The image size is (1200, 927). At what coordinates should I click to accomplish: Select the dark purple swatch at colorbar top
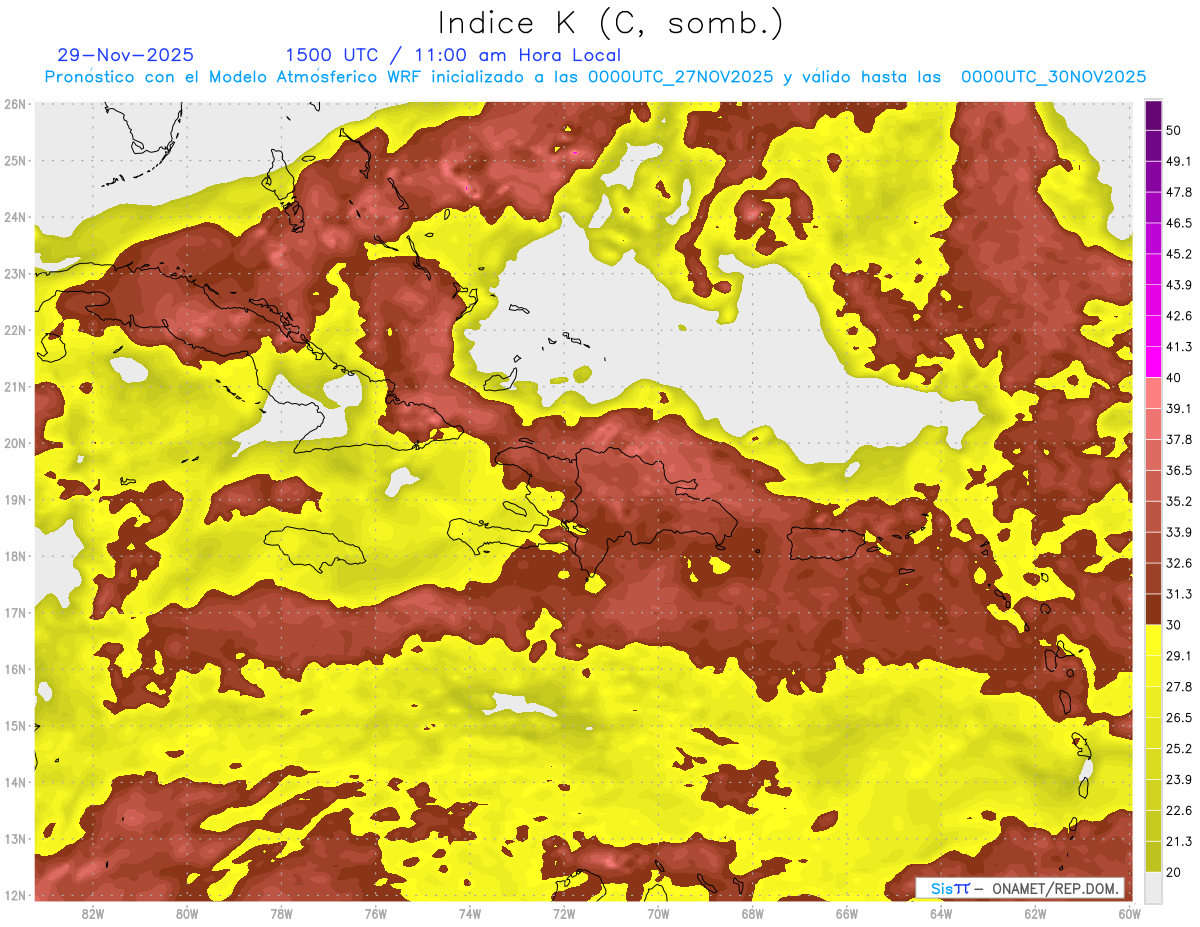click(1153, 116)
